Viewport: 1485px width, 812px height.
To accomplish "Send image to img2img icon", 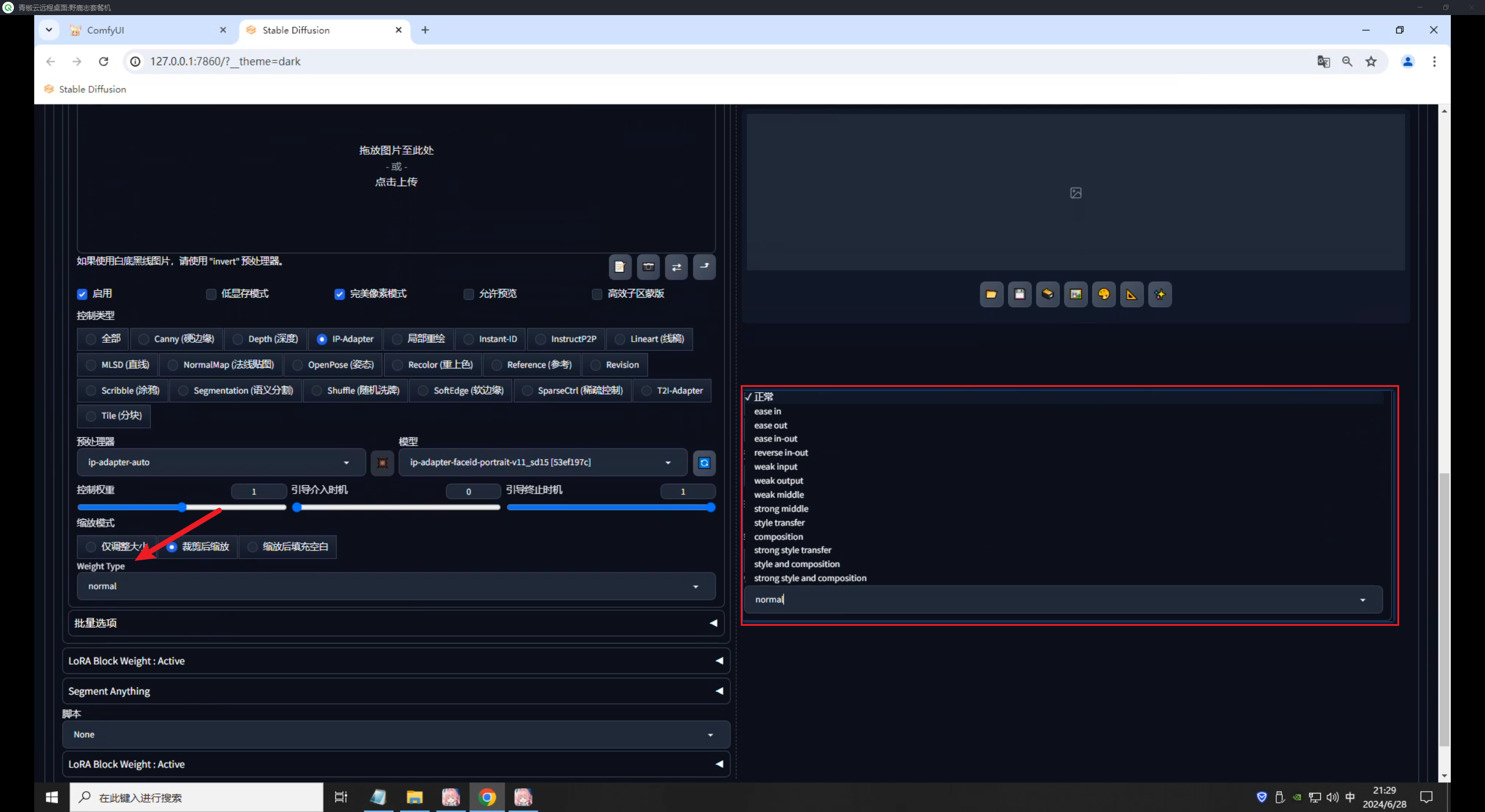I will [x=1075, y=295].
